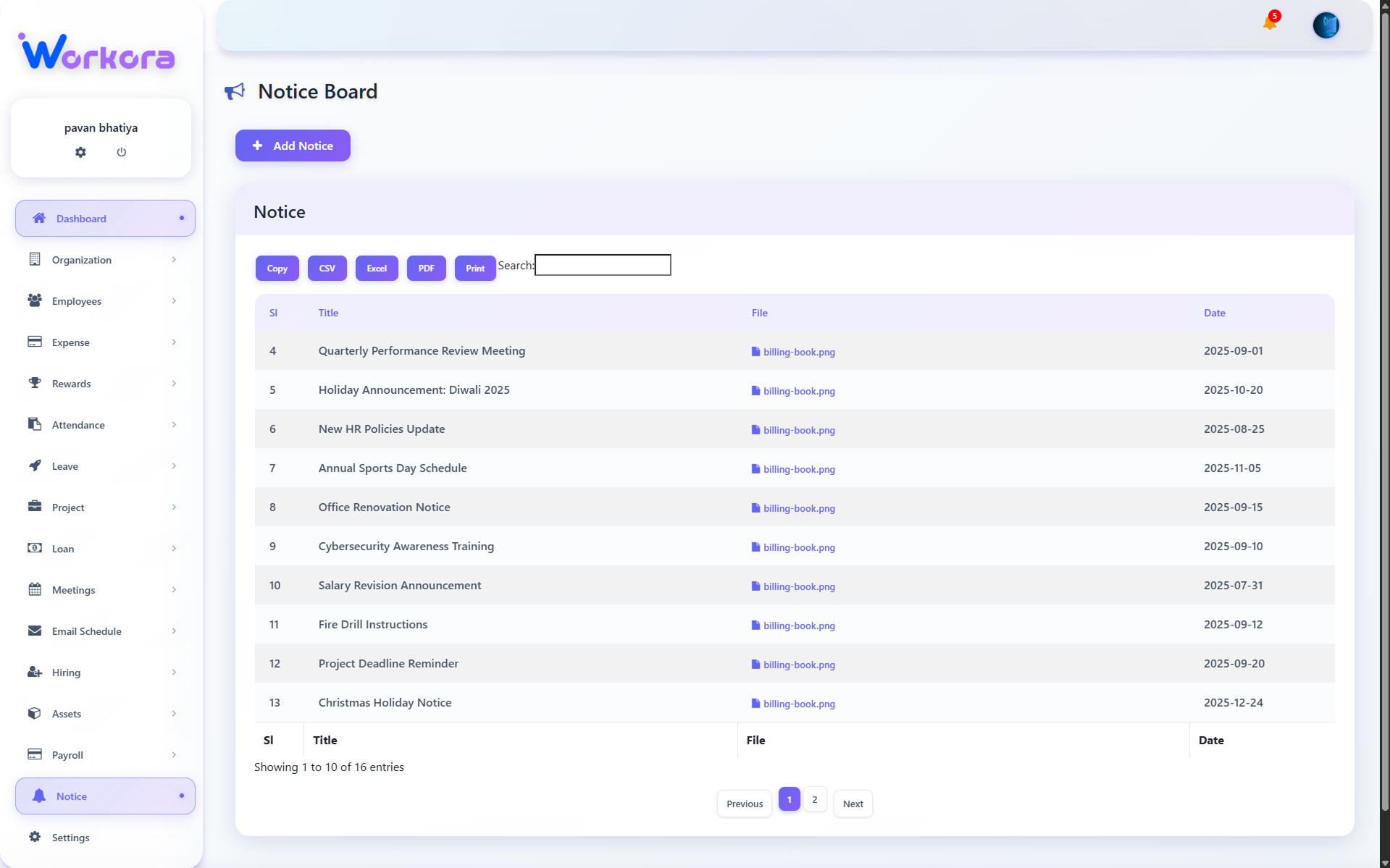Expand the Payroll submenu chevron
The height and width of the screenshot is (868, 1390).
pos(174,755)
